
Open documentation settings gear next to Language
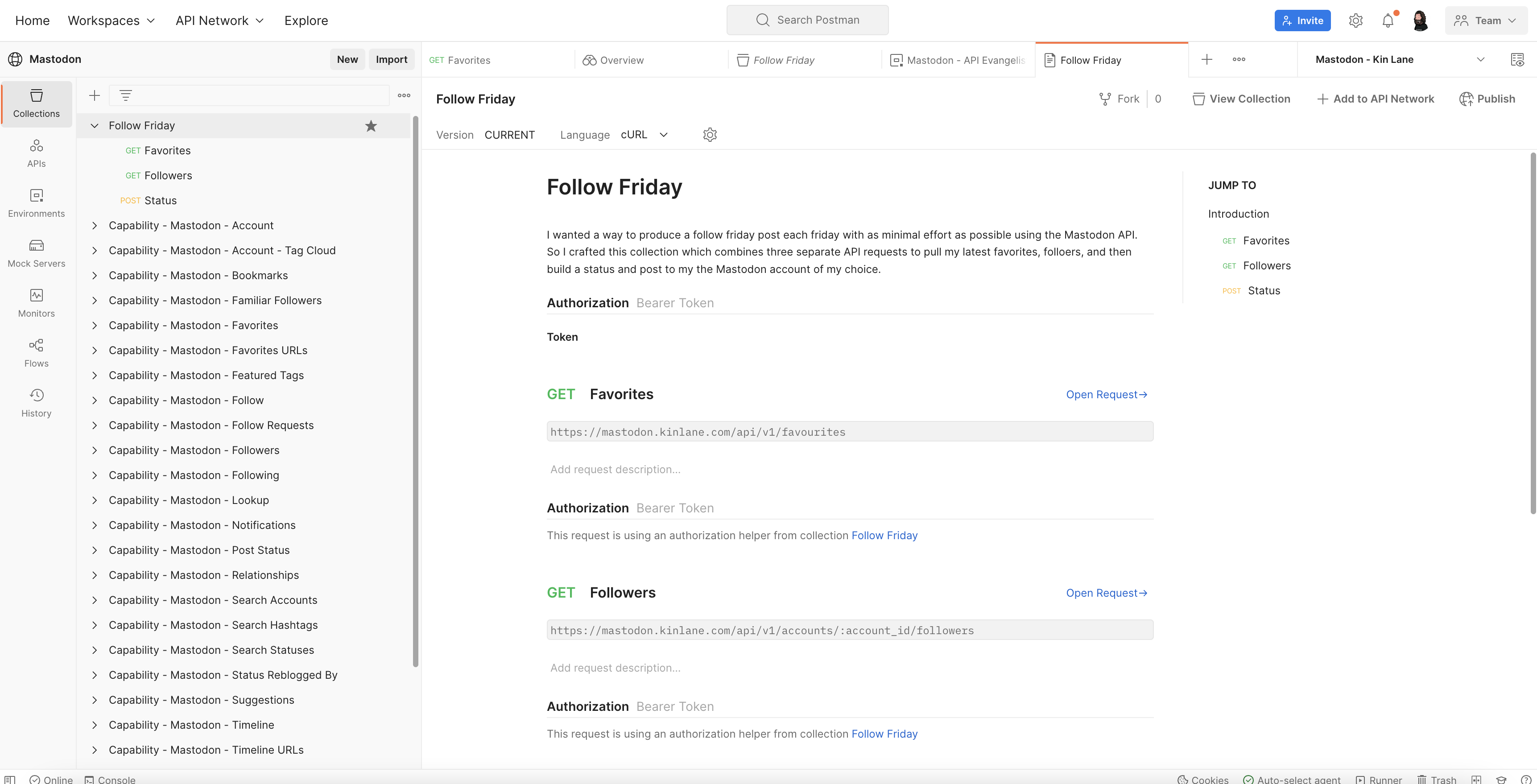[x=710, y=135]
